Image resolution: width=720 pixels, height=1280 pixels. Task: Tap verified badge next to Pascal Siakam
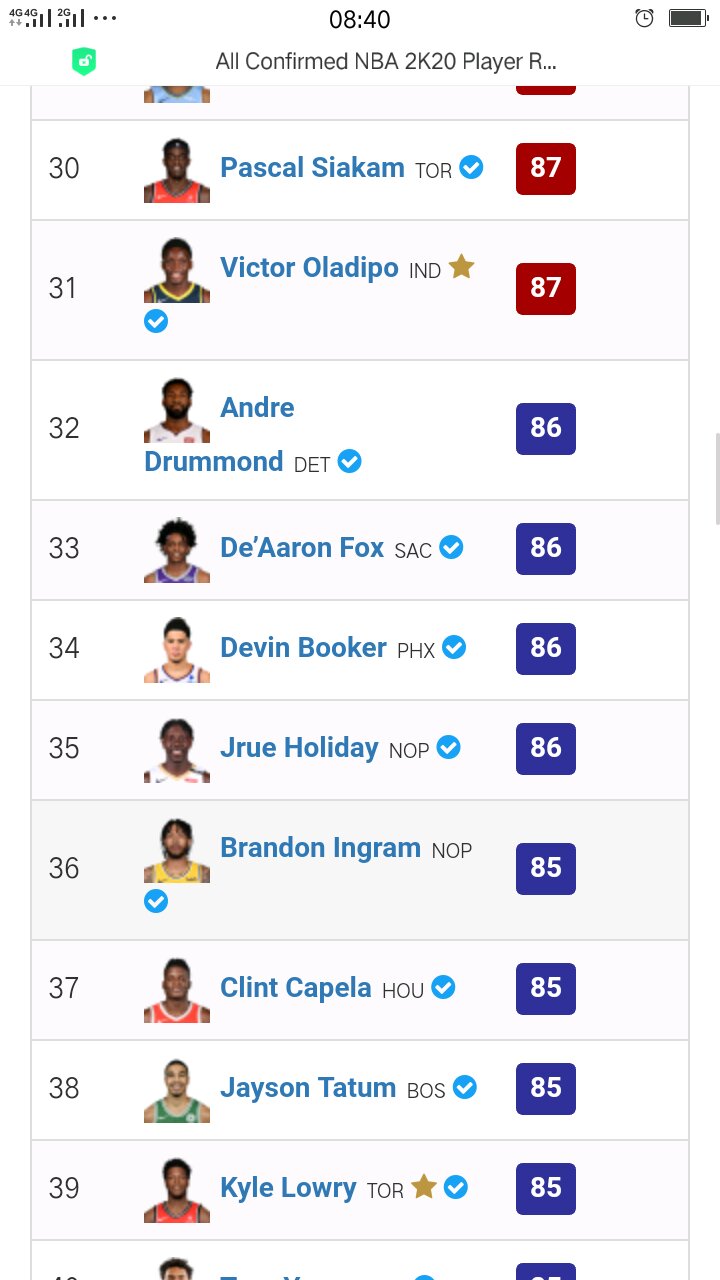click(471, 167)
